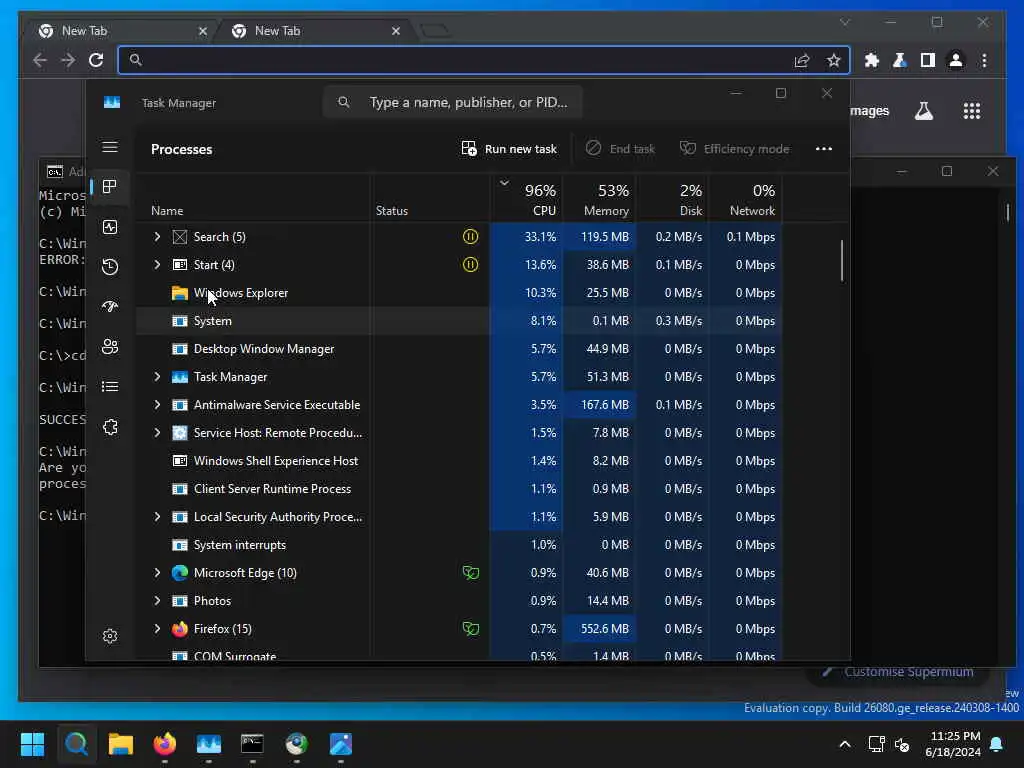Screen dimensions: 1024x768
Task: Select the Windows Explorer process row
Action: [x=458, y=293]
